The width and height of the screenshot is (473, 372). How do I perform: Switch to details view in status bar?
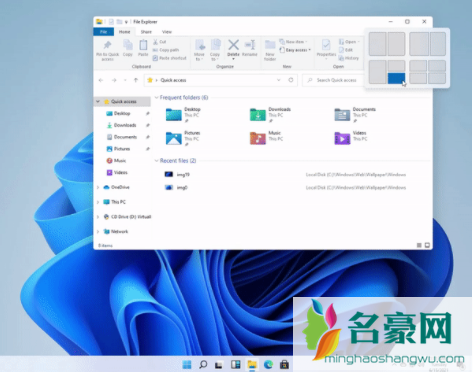pyautogui.click(x=419, y=245)
